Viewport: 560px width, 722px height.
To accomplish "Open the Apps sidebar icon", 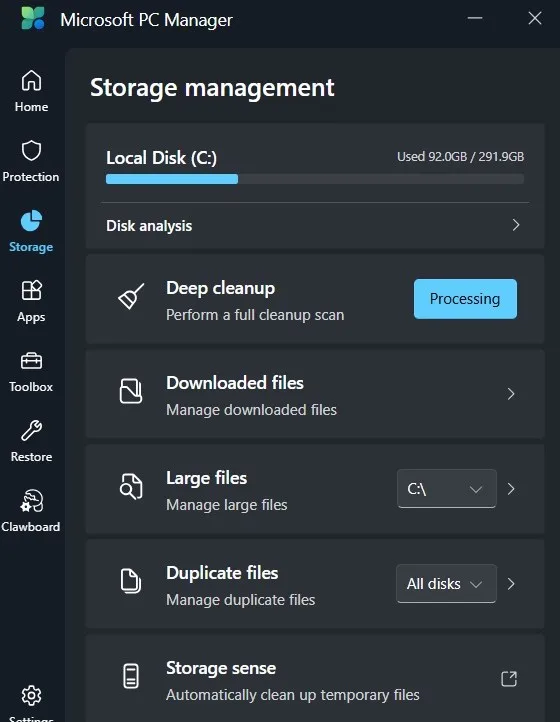I will coord(31,291).
